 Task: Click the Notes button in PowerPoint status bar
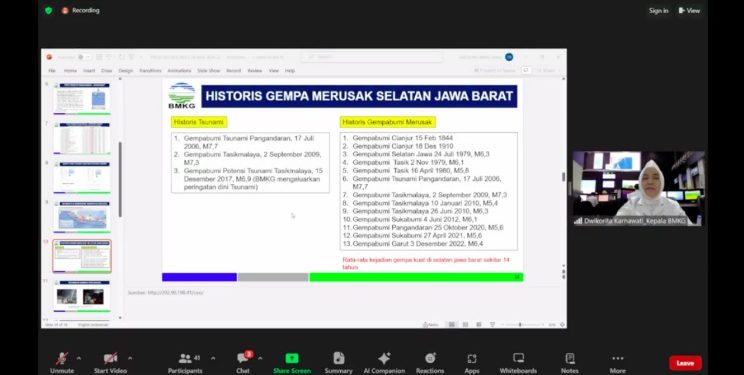(431, 325)
